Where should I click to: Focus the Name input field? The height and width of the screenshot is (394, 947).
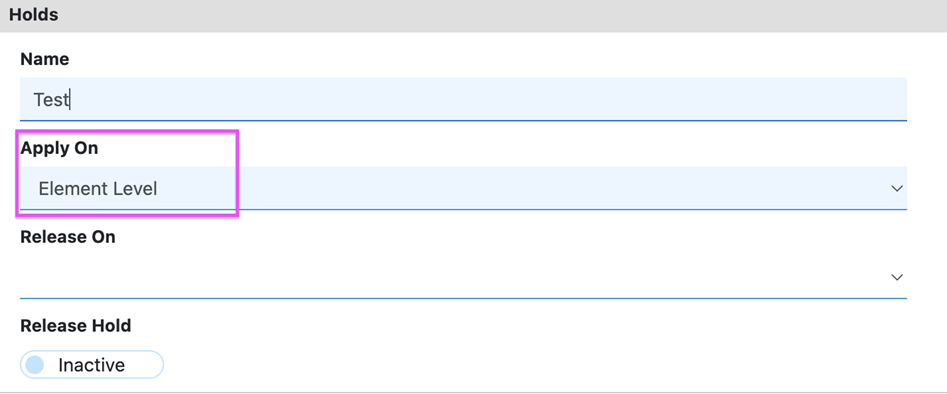(463, 99)
